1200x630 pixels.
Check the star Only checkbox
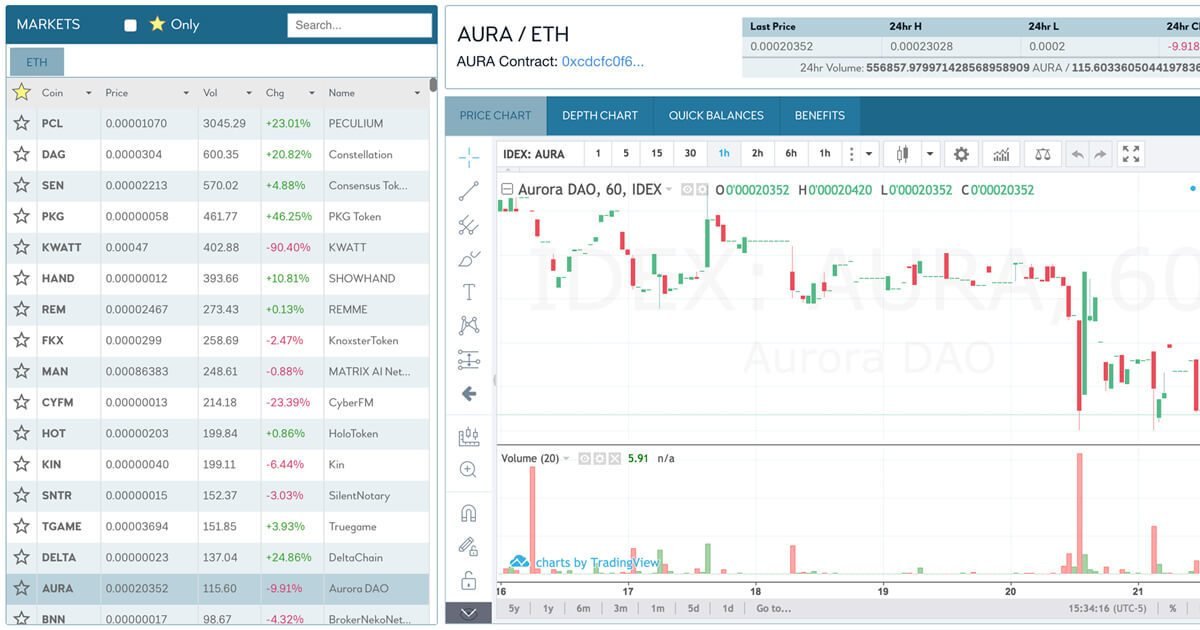pyautogui.click(x=130, y=25)
